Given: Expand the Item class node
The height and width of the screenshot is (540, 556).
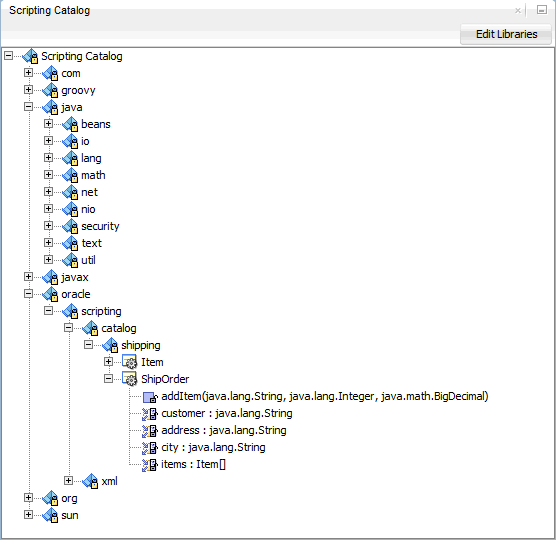Looking at the screenshot, I should point(109,362).
